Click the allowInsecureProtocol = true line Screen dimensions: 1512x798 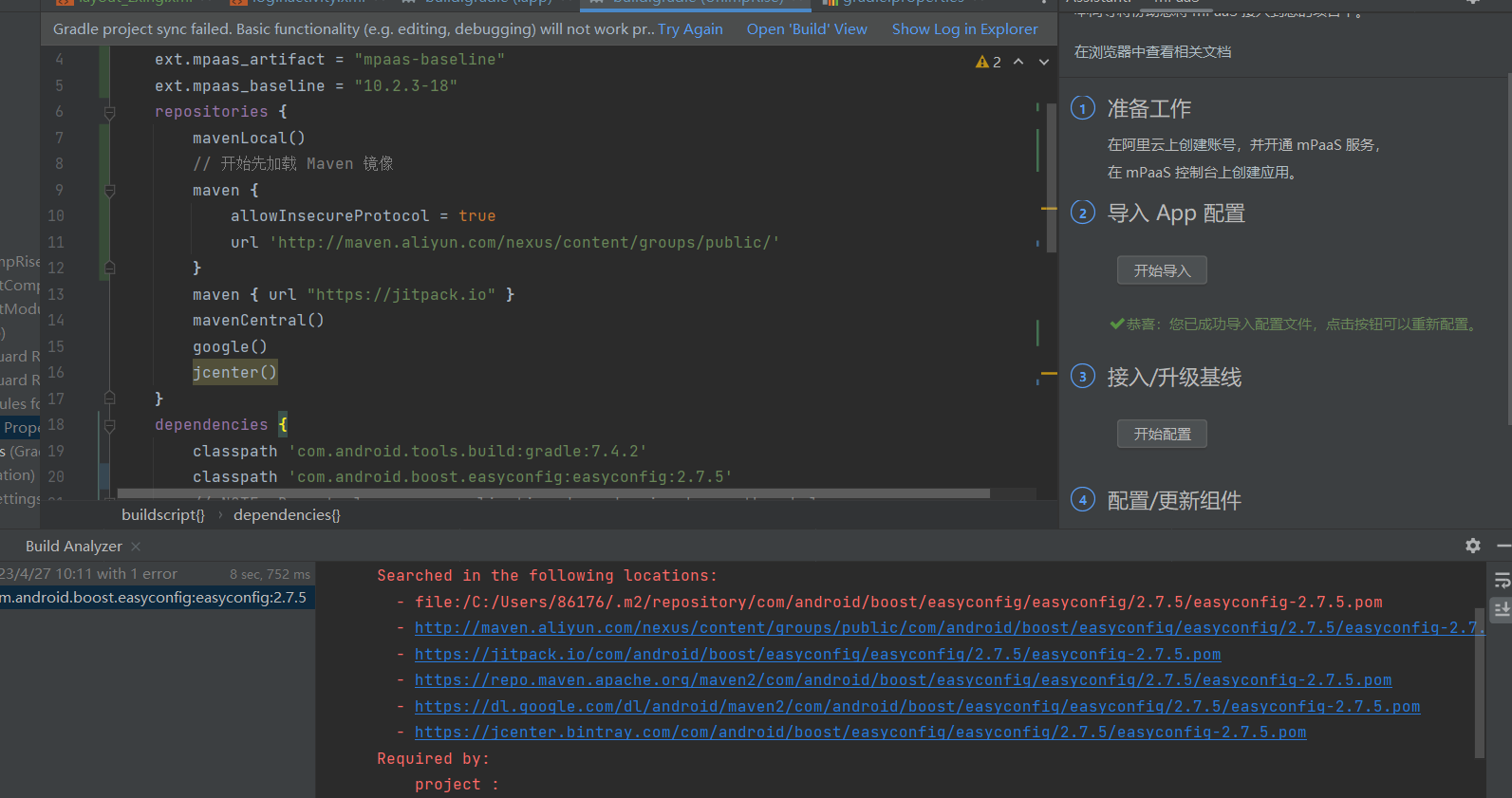tap(363, 216)
